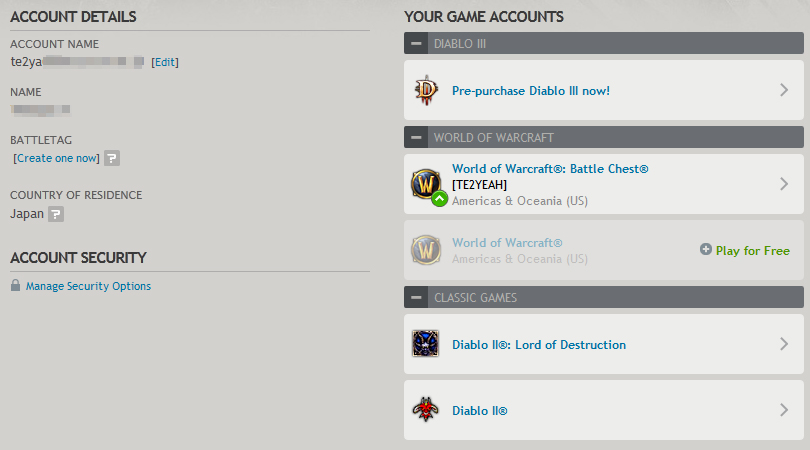810x450 pixels.
Task: Click the plus icon beside Play for Free
Action: coord(706,250)
